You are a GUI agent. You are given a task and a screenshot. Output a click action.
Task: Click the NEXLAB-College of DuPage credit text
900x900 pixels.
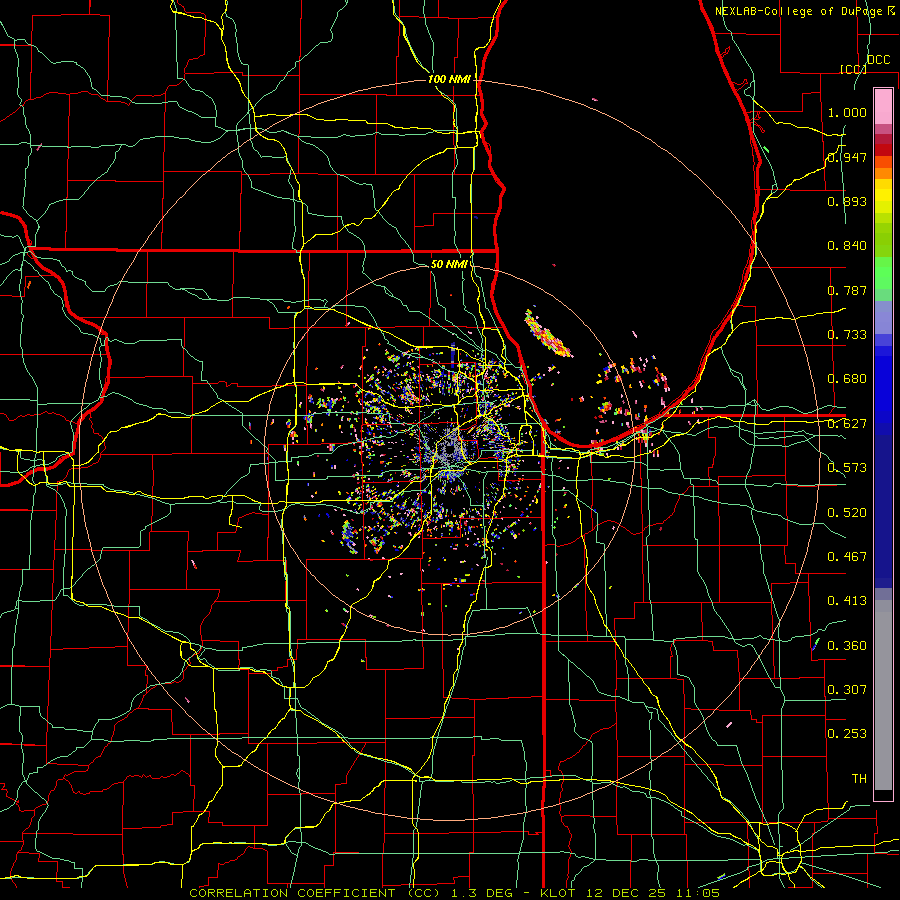click(799, 11)
